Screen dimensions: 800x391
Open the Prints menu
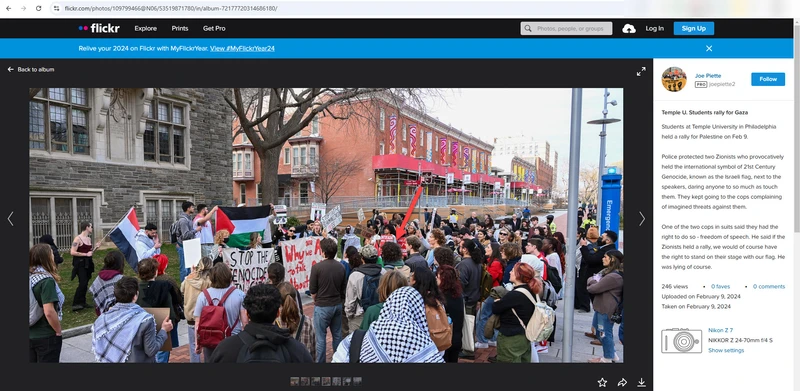click(180, 29)
